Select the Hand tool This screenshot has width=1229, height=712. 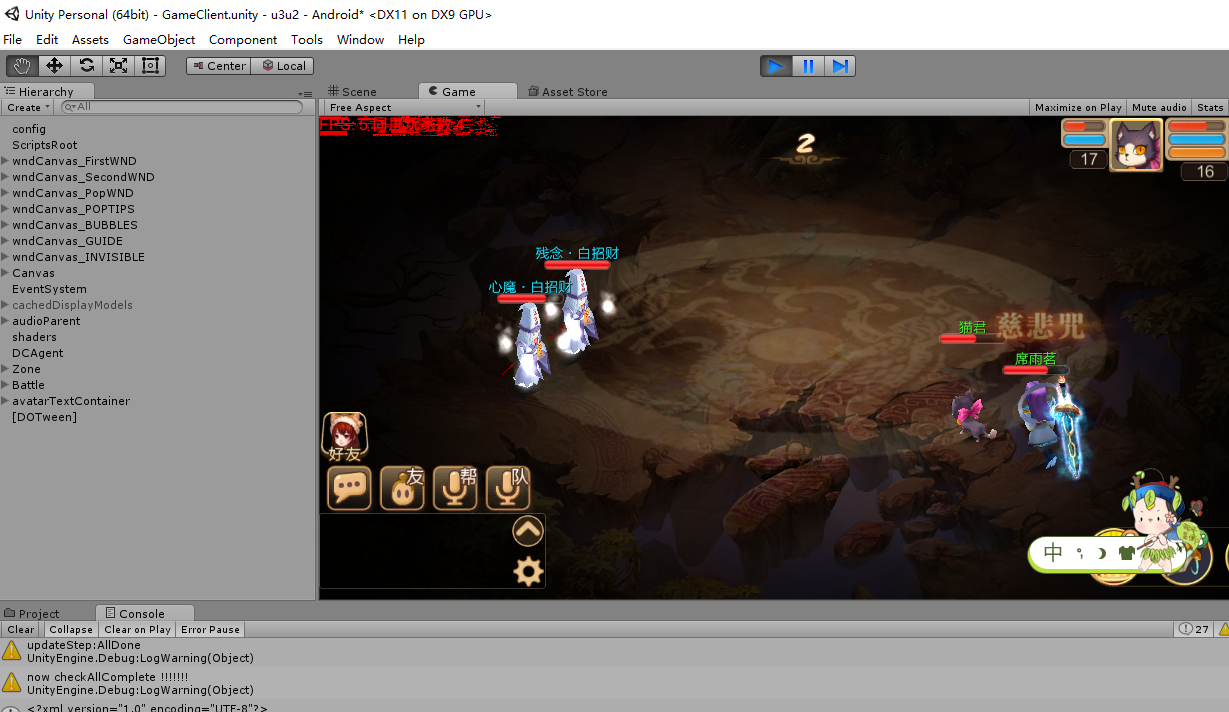22,66
